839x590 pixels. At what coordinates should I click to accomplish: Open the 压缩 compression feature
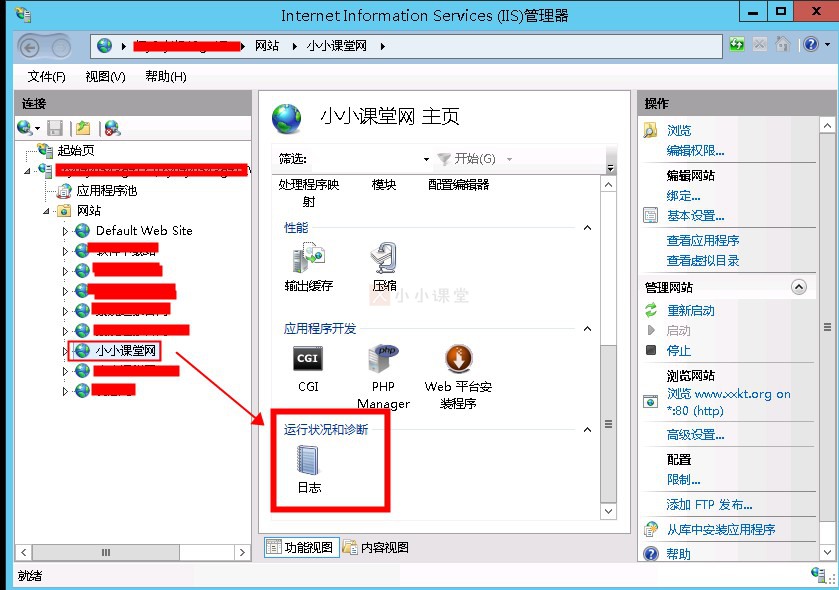pos(384,266)
